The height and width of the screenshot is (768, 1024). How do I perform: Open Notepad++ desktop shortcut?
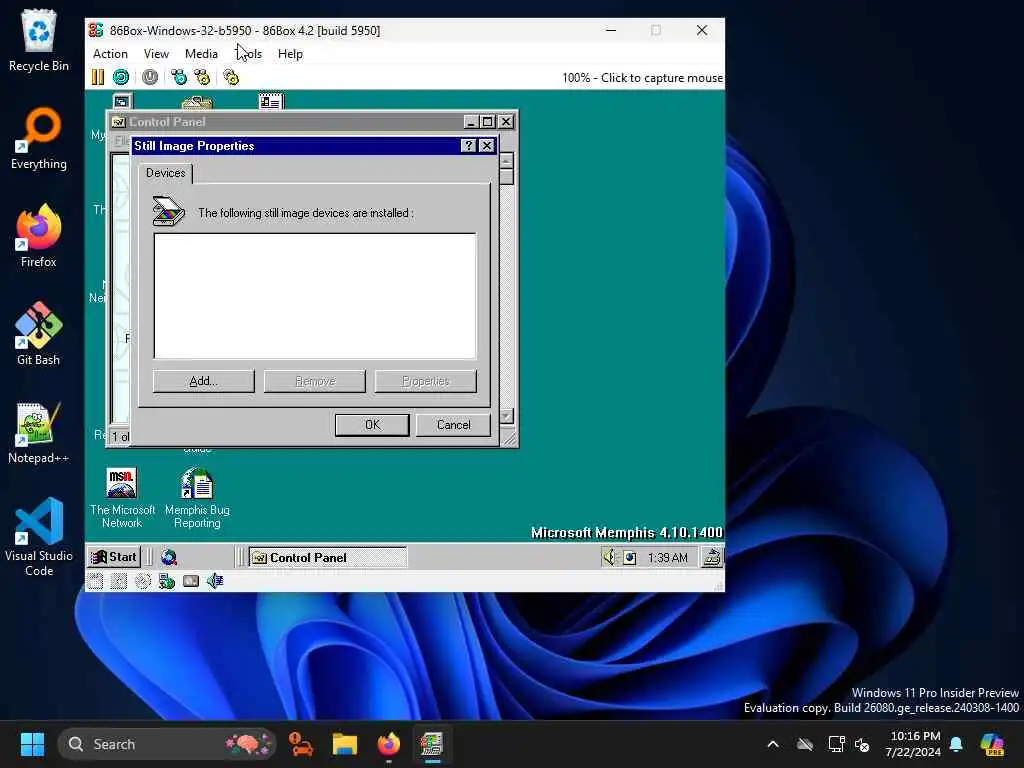pyautogui.click(x=39, y=432)
